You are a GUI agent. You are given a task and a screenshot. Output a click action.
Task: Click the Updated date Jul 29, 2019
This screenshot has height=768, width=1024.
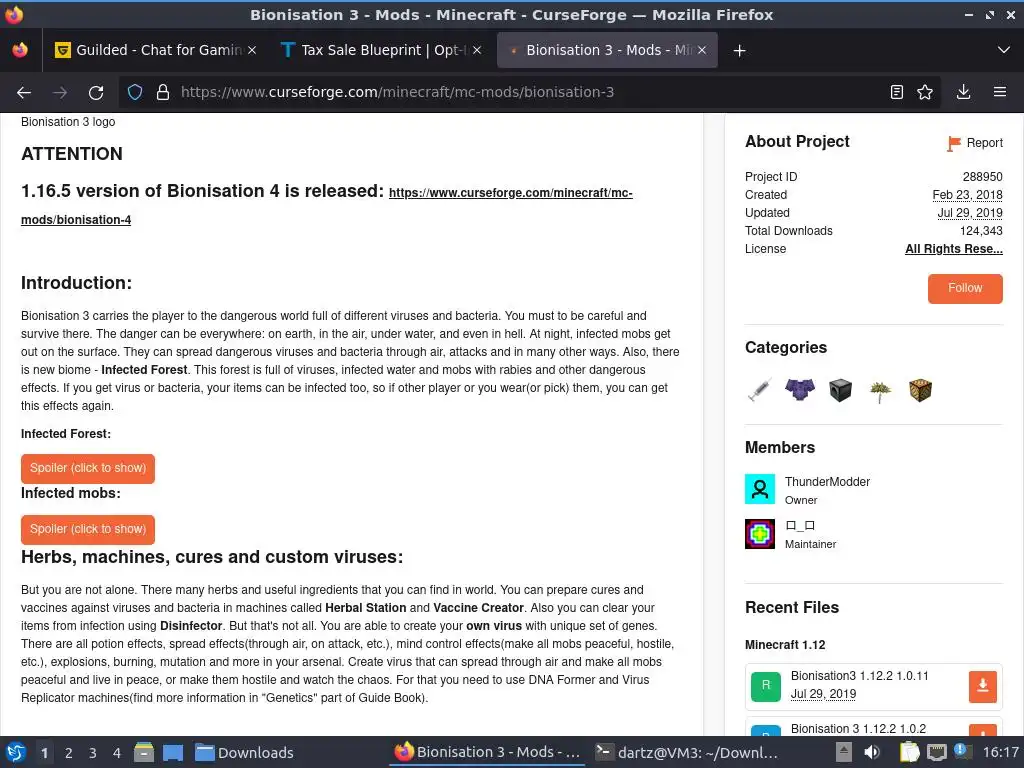[970, 213]
